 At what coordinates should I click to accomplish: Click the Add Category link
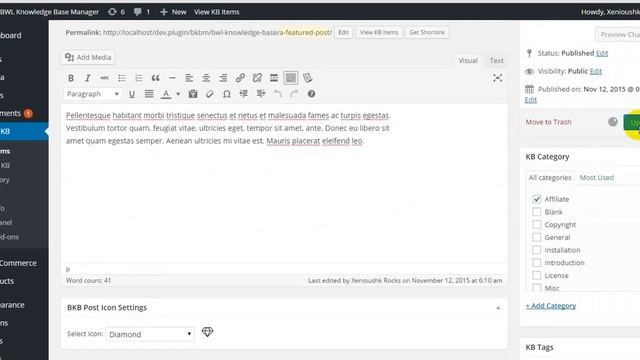[551, 306]
